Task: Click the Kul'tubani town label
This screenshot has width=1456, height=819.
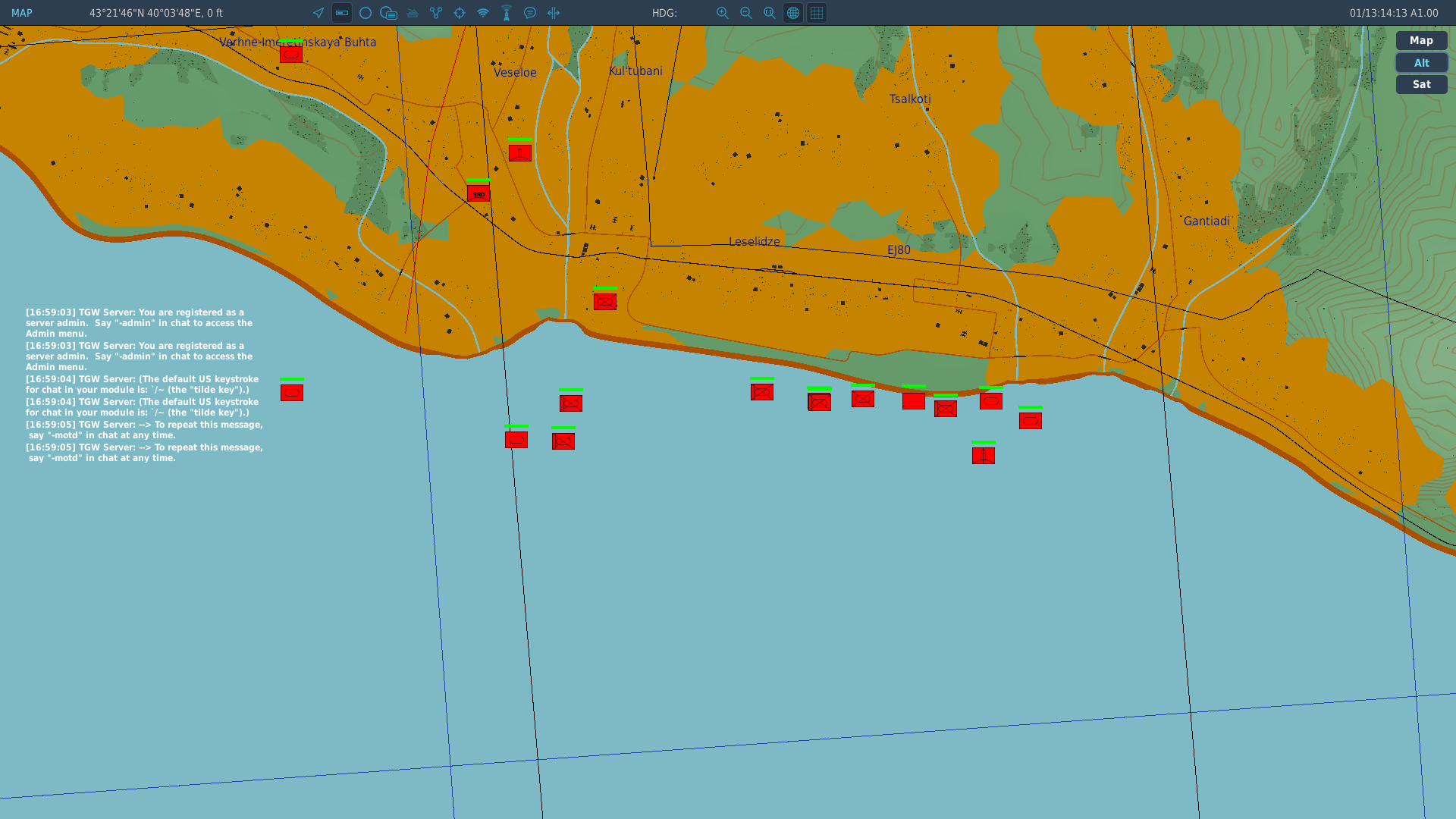Action: pyautogui.click(x=635, y=71)
